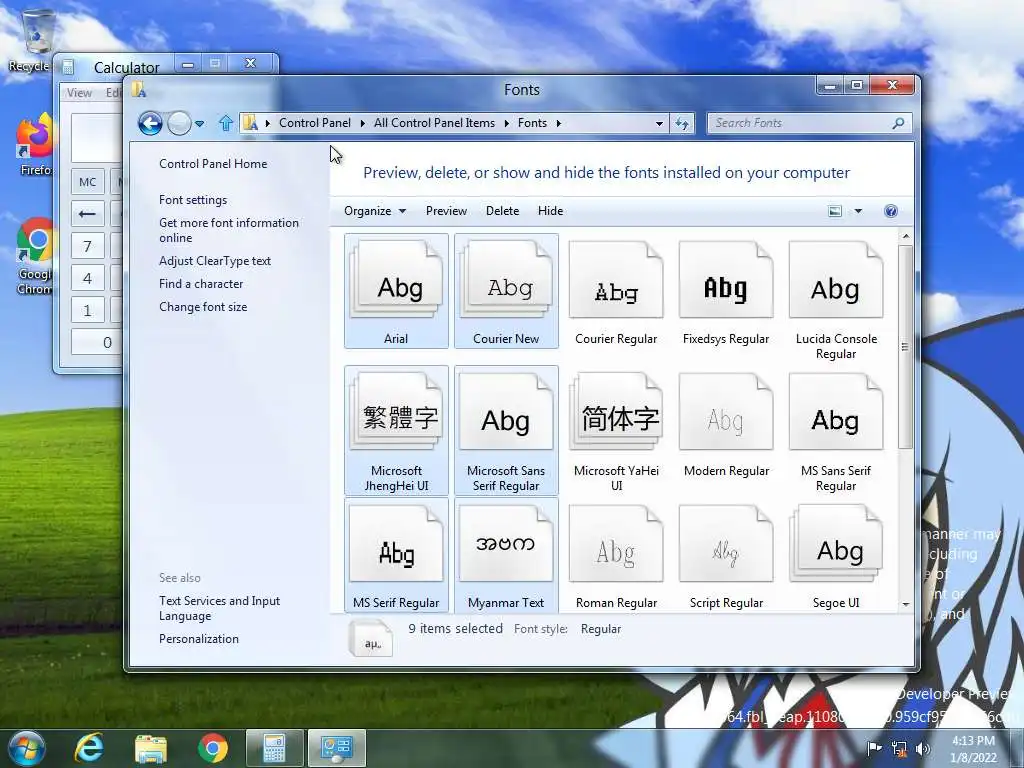Screen dimensions: 1024x768
Task: Open Text Services and Input Language link
Action: click(x=219, y=608)
